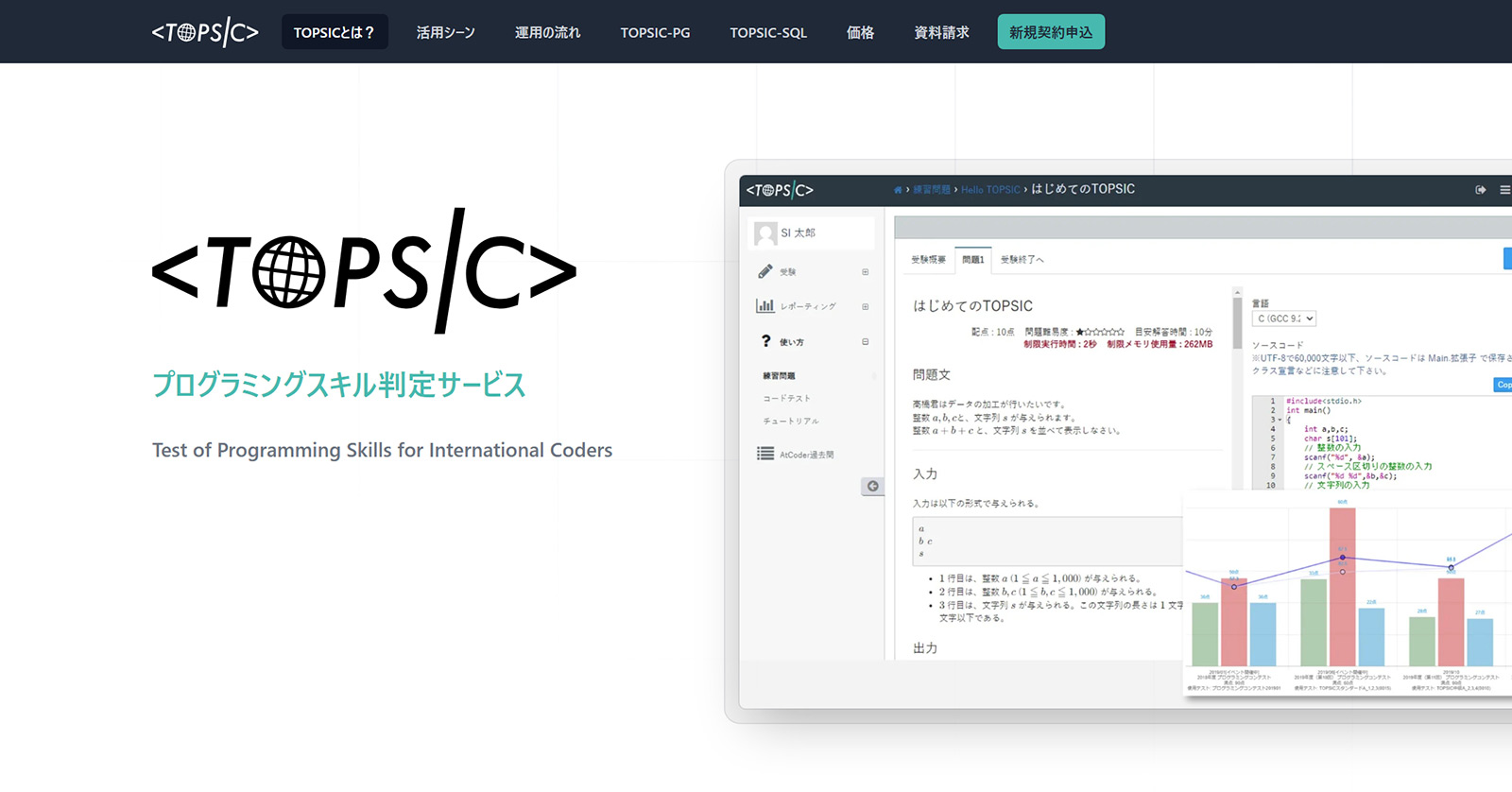This screenshot has width=1512, height=792.
Task: Click the text 'Test of Programming Skills for International Coders'
Action: [x=383, y=450]
